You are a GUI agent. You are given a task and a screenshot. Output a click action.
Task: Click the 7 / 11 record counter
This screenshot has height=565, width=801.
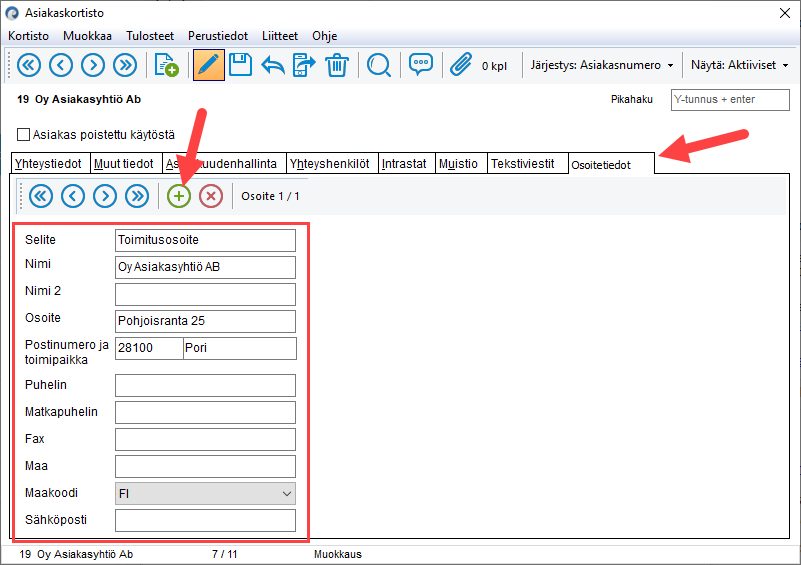[225, 554]
